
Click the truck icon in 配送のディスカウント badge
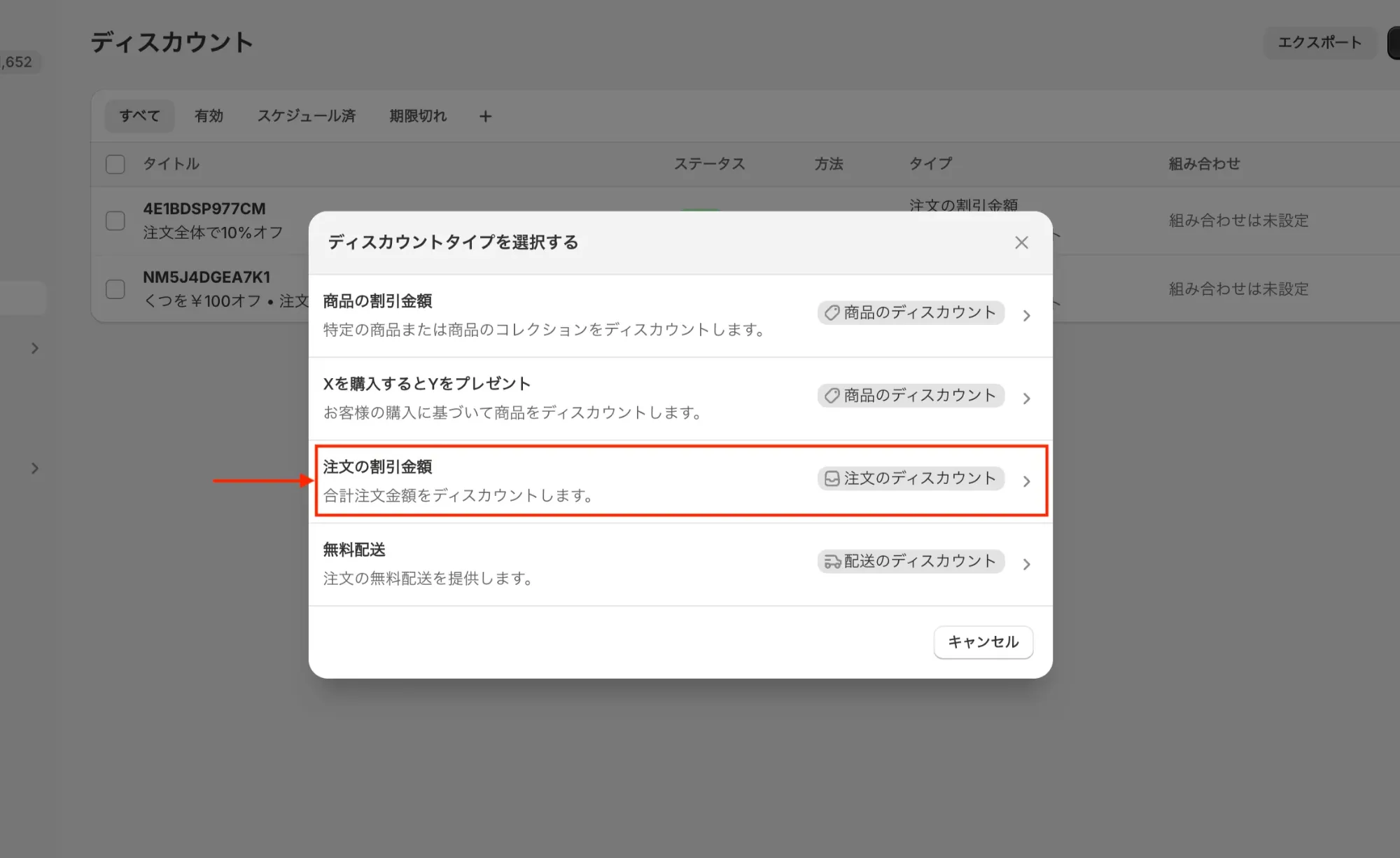[x=832, y=562]
